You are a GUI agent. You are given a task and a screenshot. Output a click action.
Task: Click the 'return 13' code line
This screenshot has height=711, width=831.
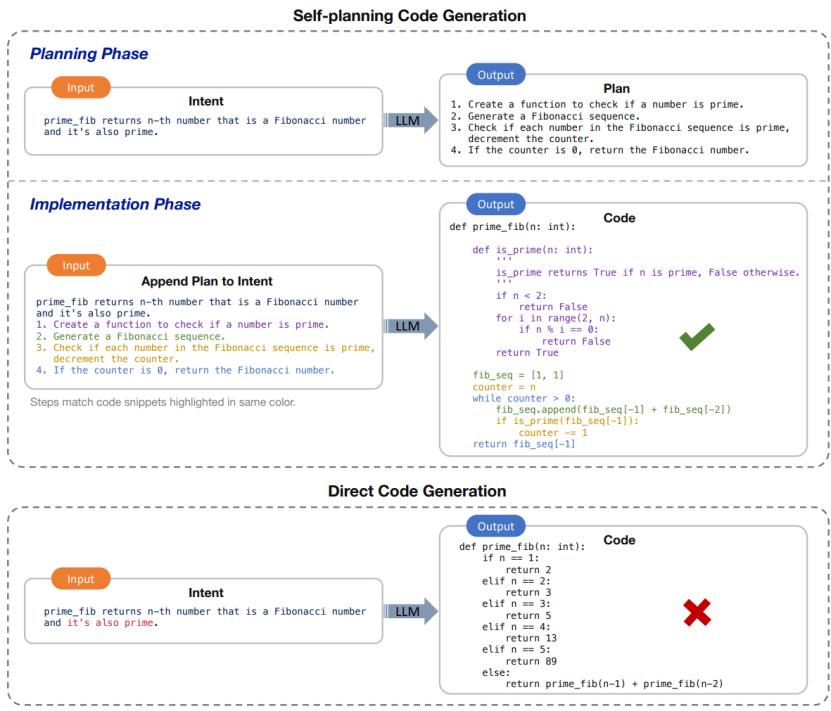tap(531, 638)
